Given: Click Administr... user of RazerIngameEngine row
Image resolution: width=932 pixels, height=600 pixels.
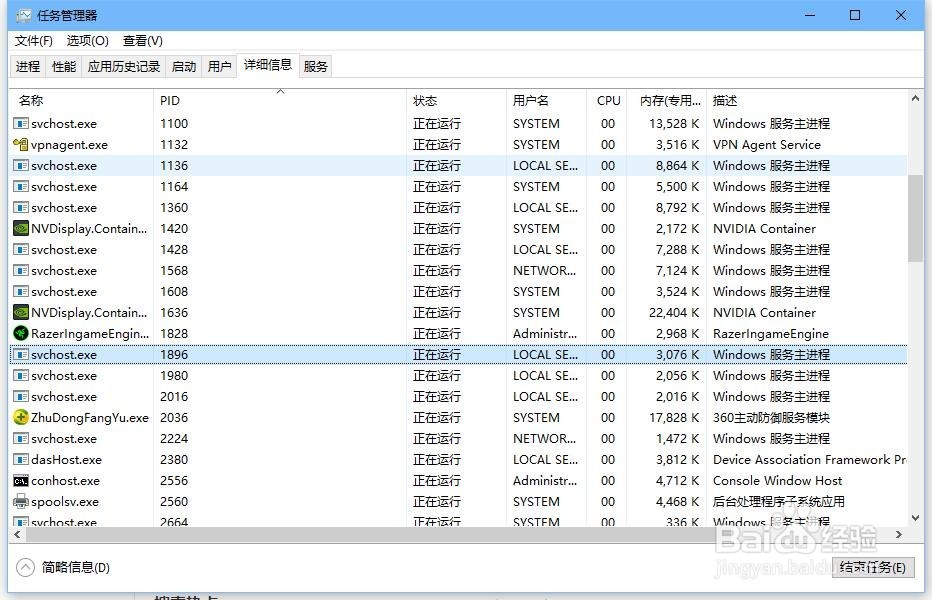Looking at the screenshot, I should point(545,334).
